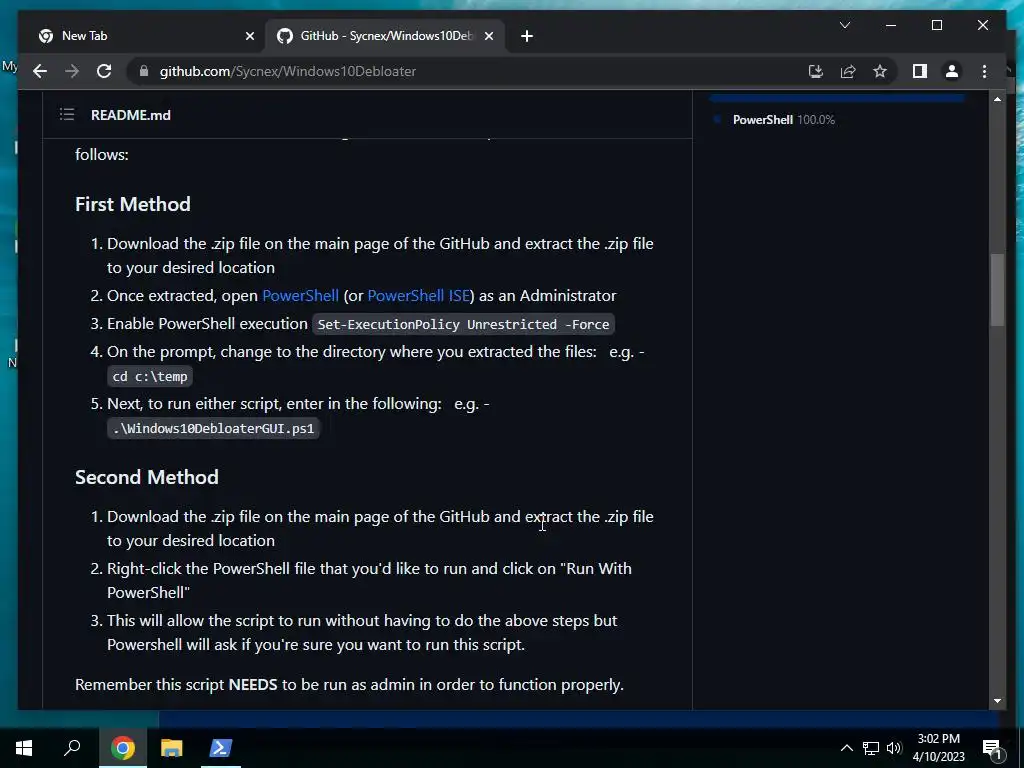This screenshot has height=768, width=1024.
Task: Reload the GitHub page
Action: (104, 71)
